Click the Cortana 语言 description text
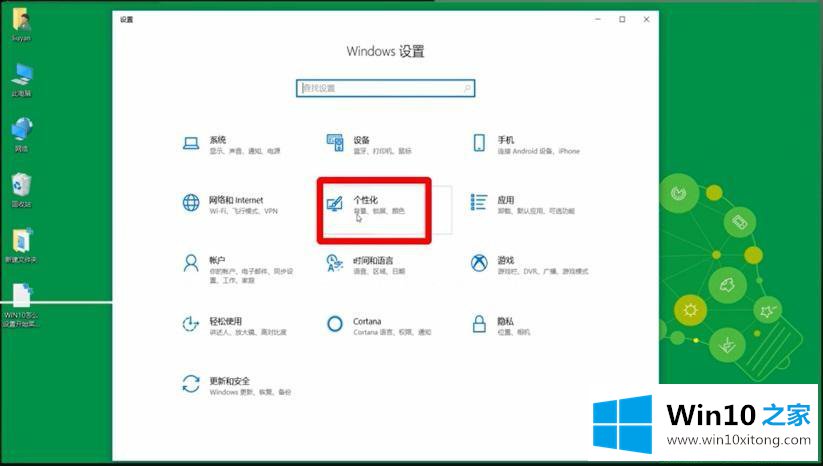The width and height of the screenshot is (823, 466). (392, 332)
